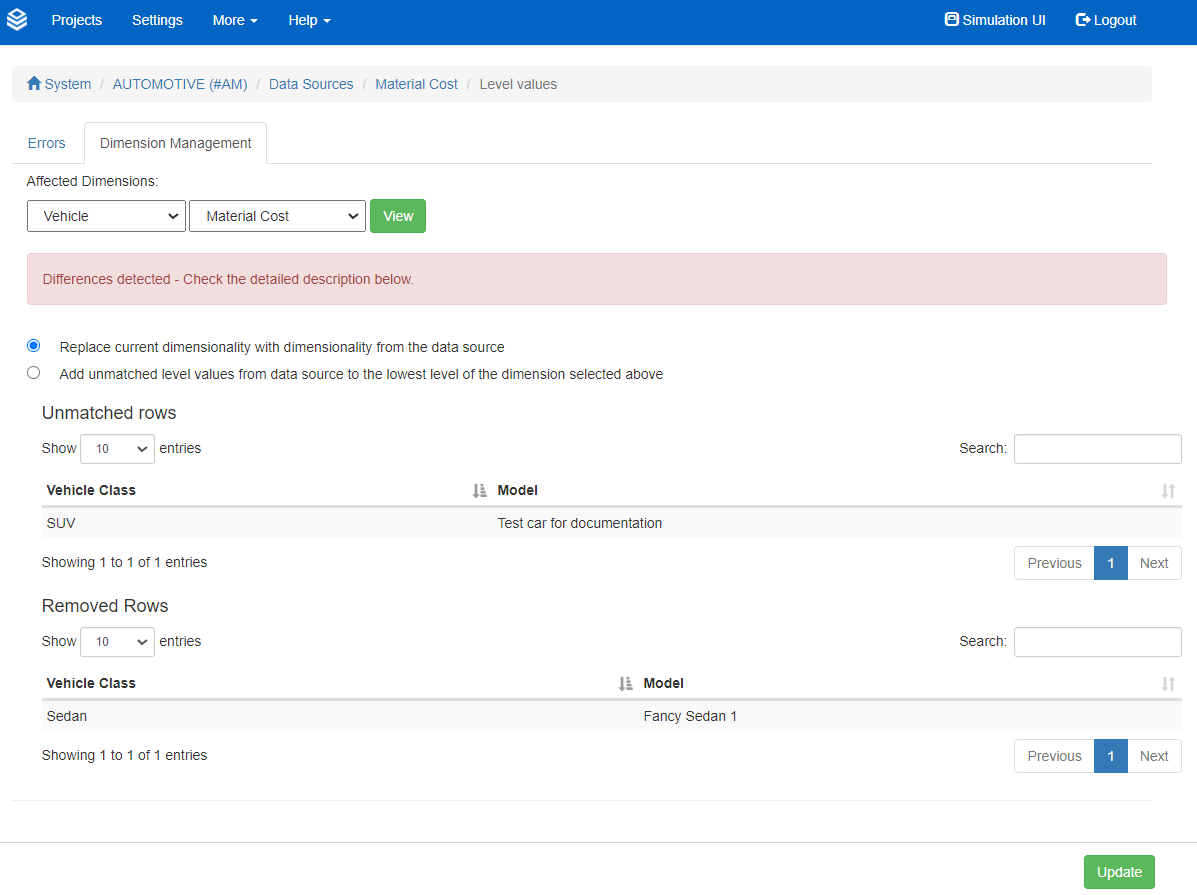
Task: Sort Removed Rows by Model column icon
Action: click(1168, 683)
